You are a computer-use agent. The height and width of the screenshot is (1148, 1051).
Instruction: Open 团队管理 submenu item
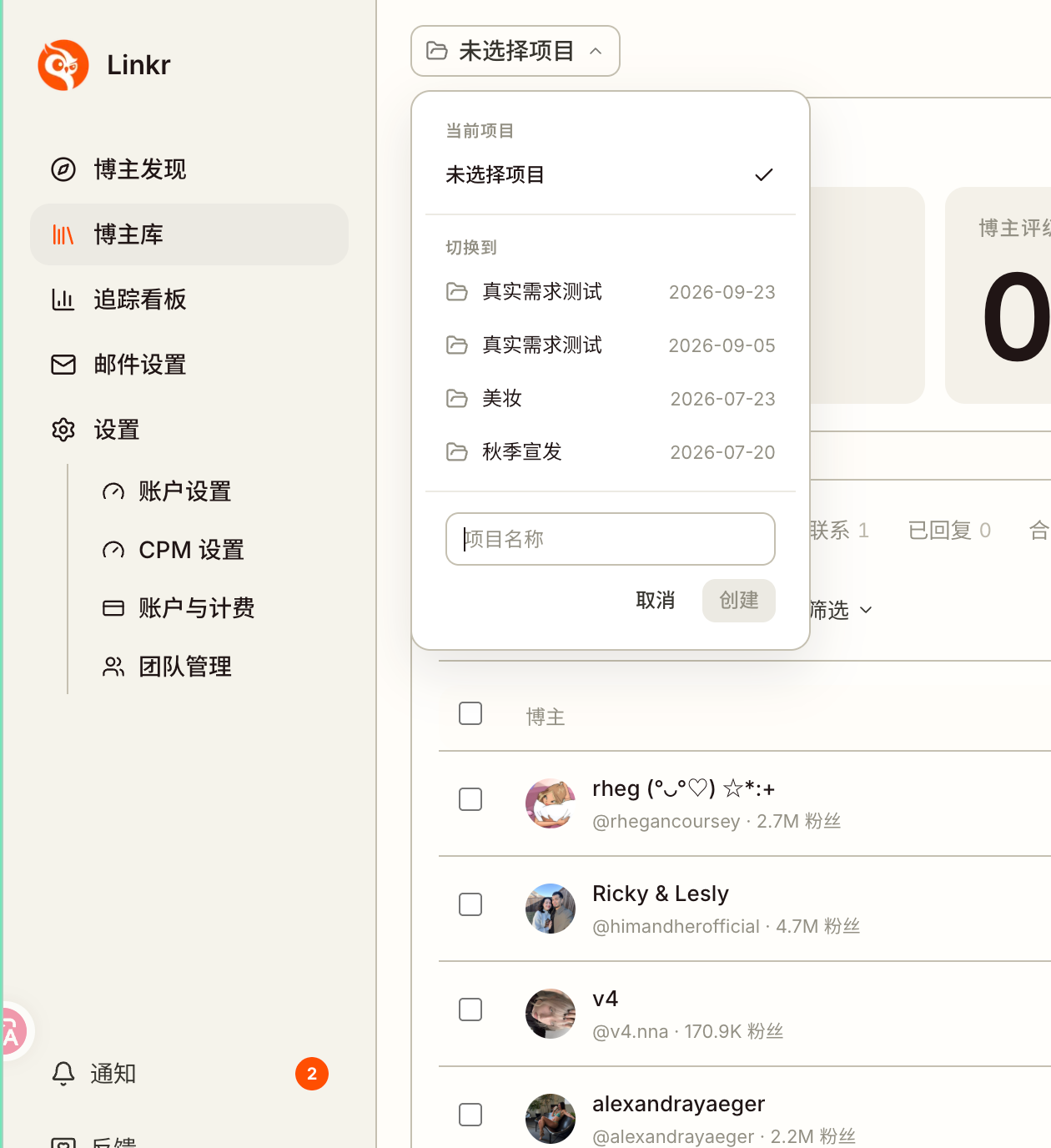tap(185, 667)
